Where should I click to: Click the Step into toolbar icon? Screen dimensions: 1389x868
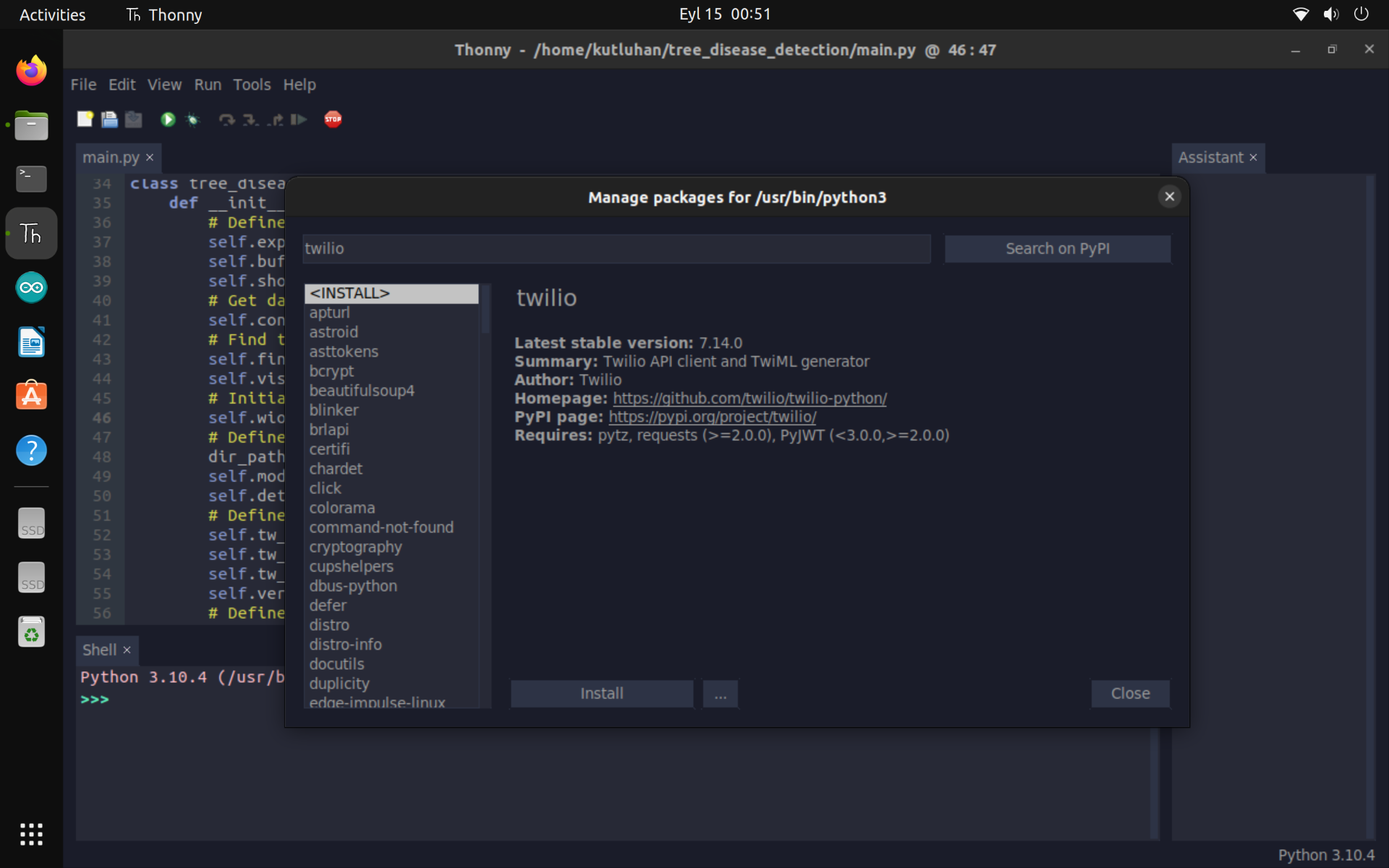coord(250,119)
